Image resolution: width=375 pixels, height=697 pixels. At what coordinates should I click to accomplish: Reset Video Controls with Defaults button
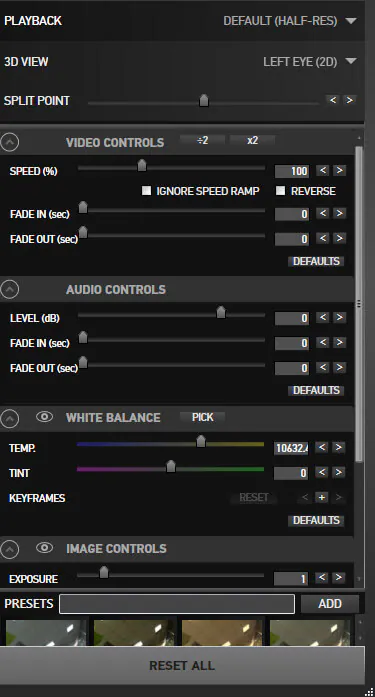click(316, 261)
